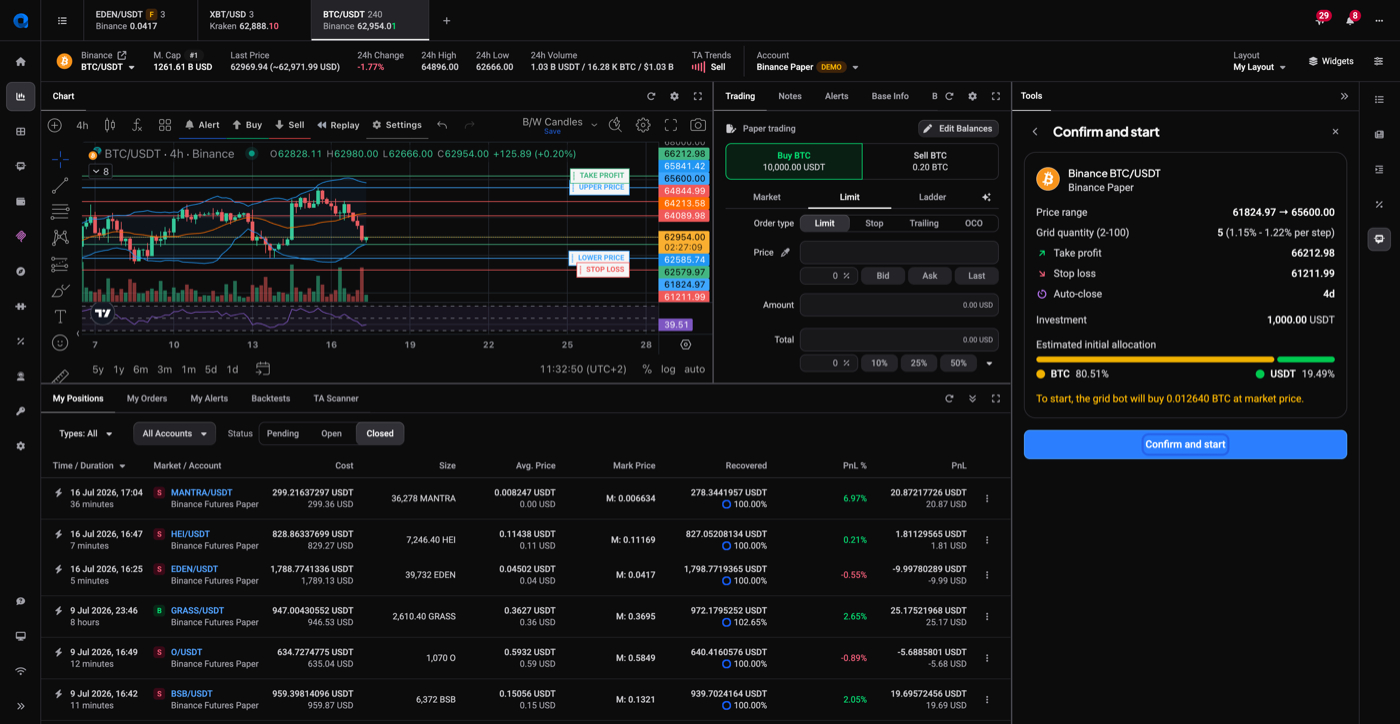Image resolution: width=1400 pixels, height=724 pixels.
Task: Filter positions by Pending status
Action: [283, 433]
